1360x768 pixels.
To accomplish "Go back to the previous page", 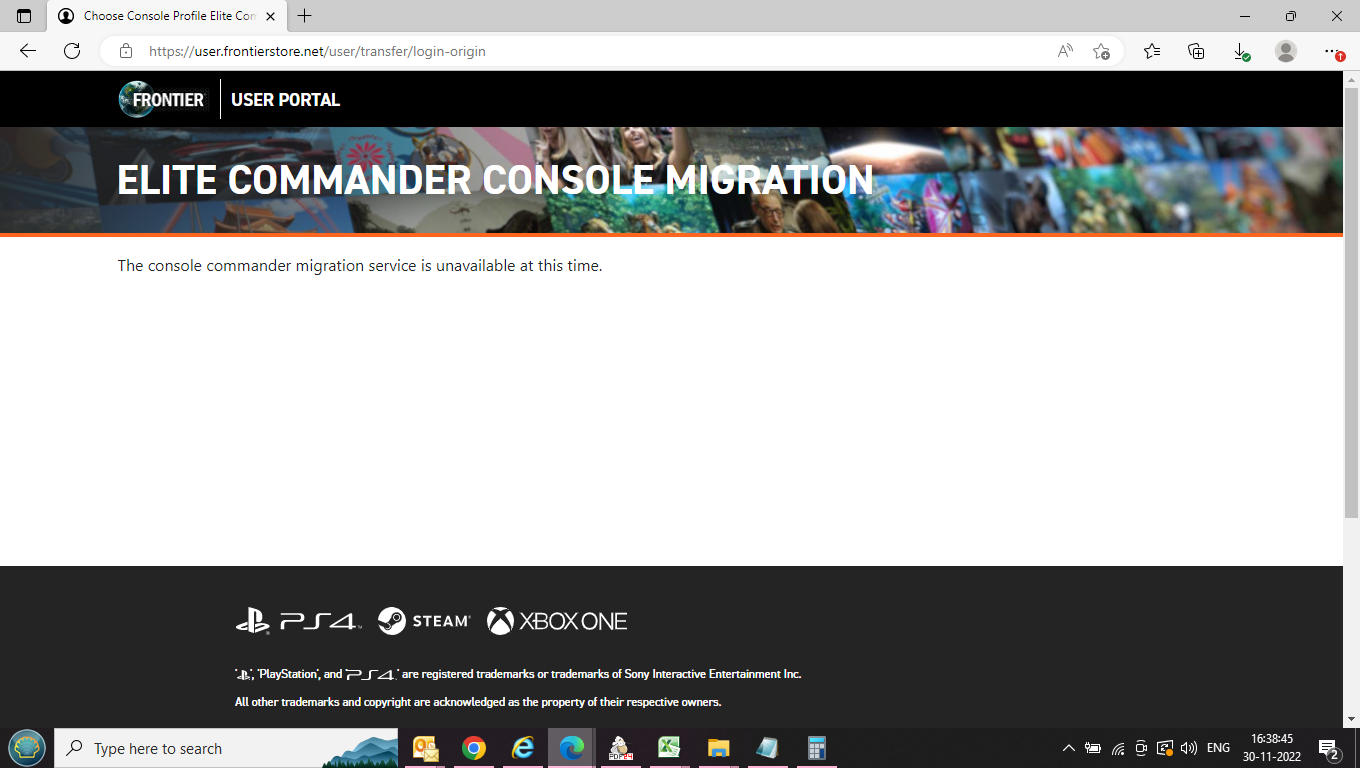I will click(28, 51).
